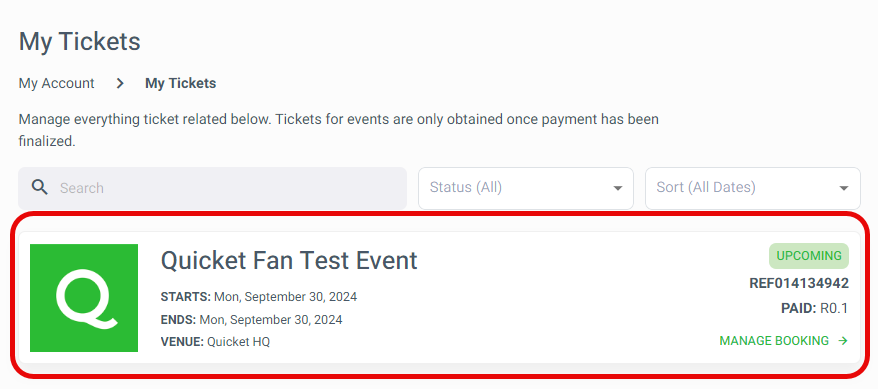Click the VENUE: Quicket HQ text
The height and width of the screenshot is (389, 878).
(x=215, y=341)
